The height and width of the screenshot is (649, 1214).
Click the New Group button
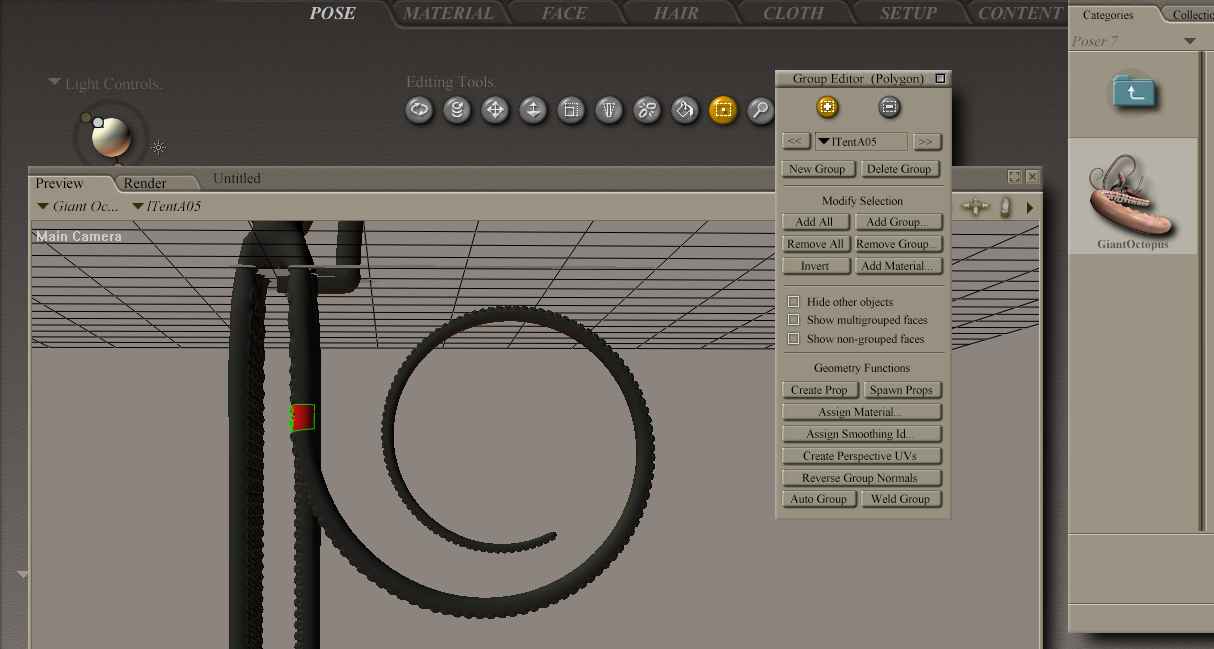click(817, 169)
